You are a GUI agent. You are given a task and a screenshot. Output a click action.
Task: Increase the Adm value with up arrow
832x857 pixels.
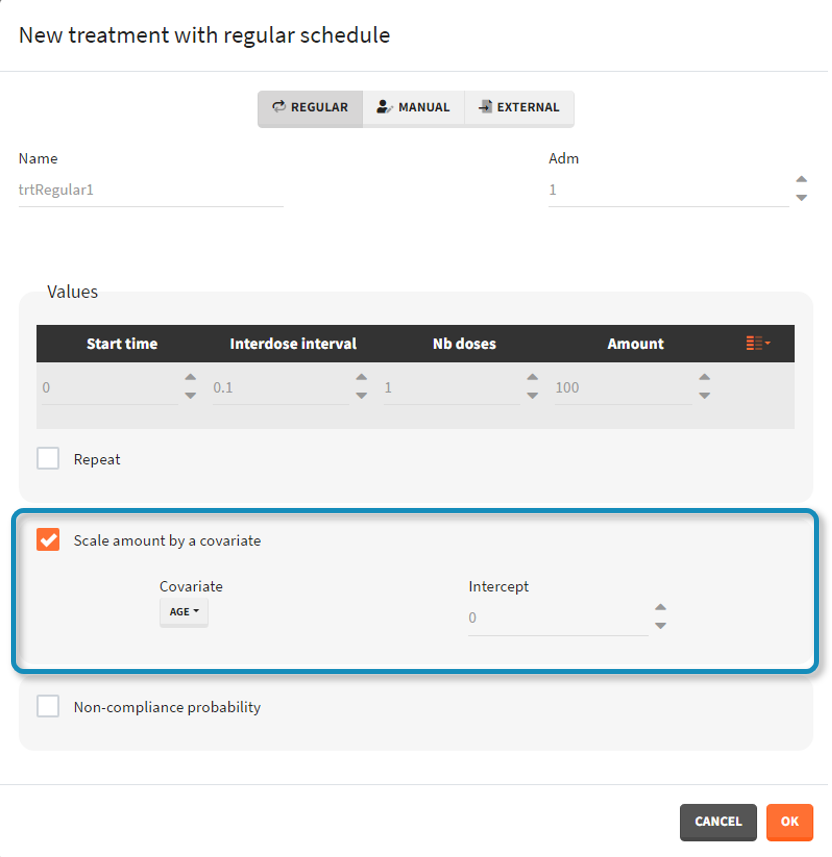tap(801, 181)
